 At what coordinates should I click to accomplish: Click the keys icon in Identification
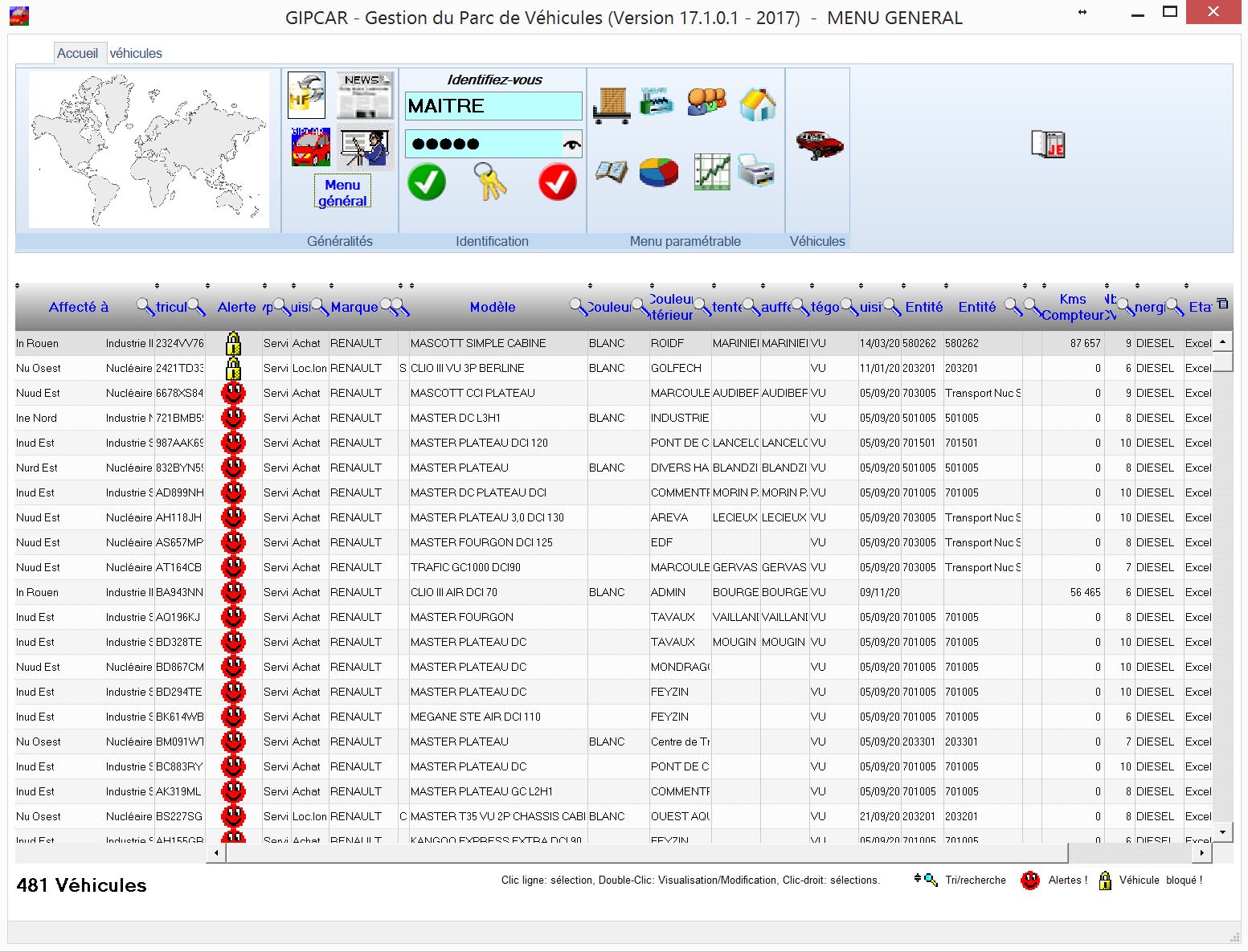(x=490, y=182)
